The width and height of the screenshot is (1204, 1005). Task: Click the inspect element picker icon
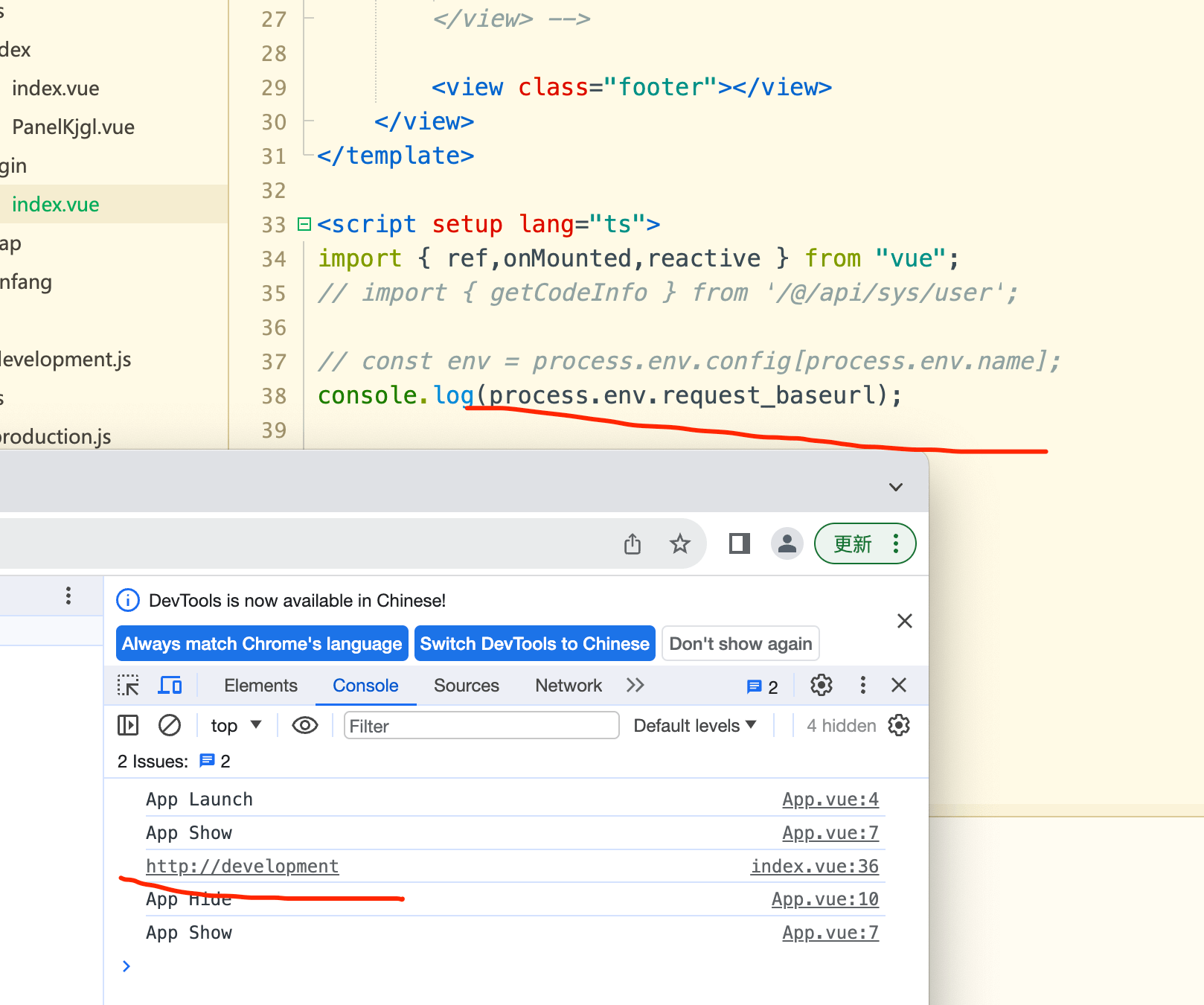(128, 685)
